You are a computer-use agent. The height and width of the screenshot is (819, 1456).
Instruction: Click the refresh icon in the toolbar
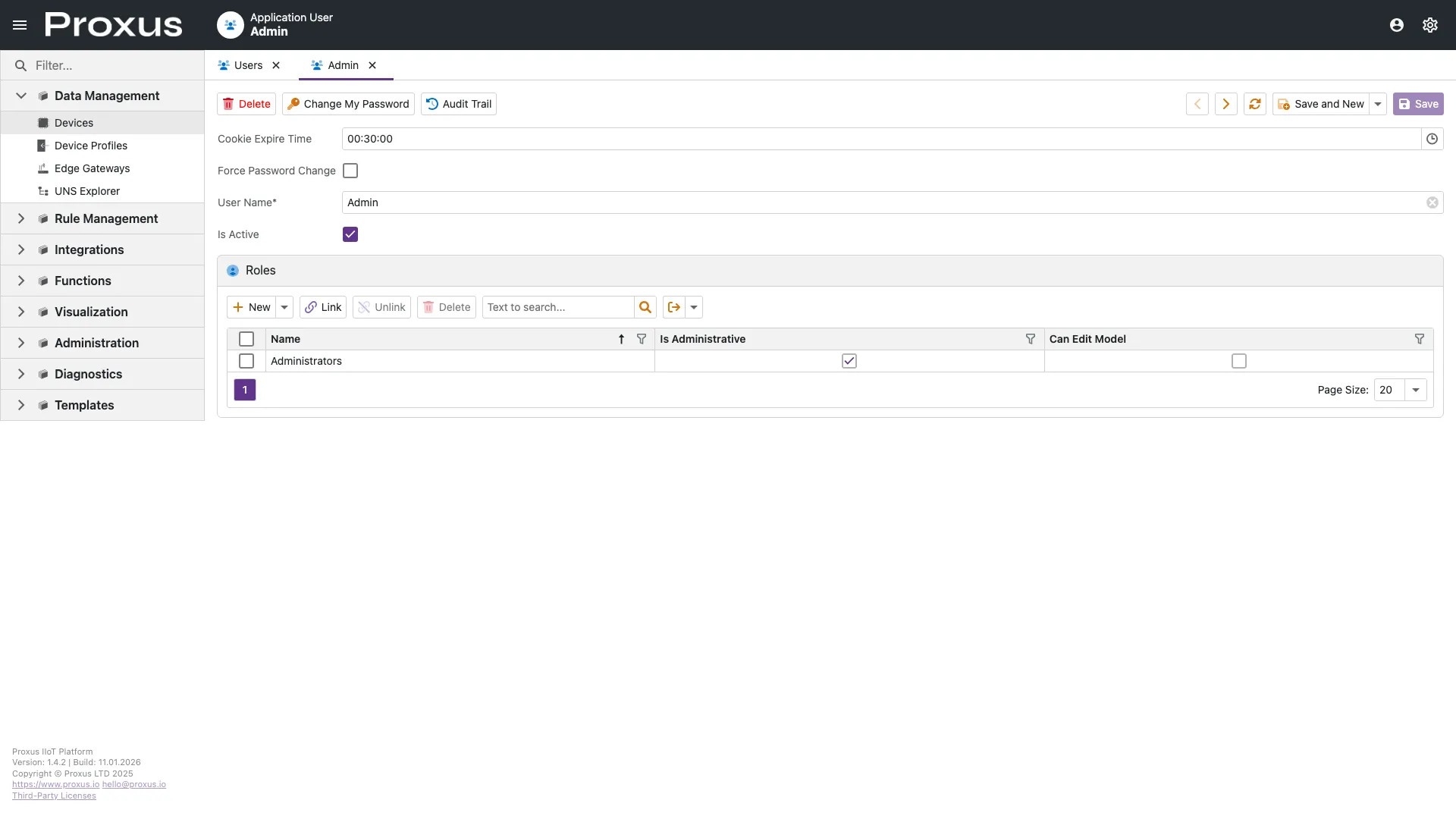click(1254, 104)
